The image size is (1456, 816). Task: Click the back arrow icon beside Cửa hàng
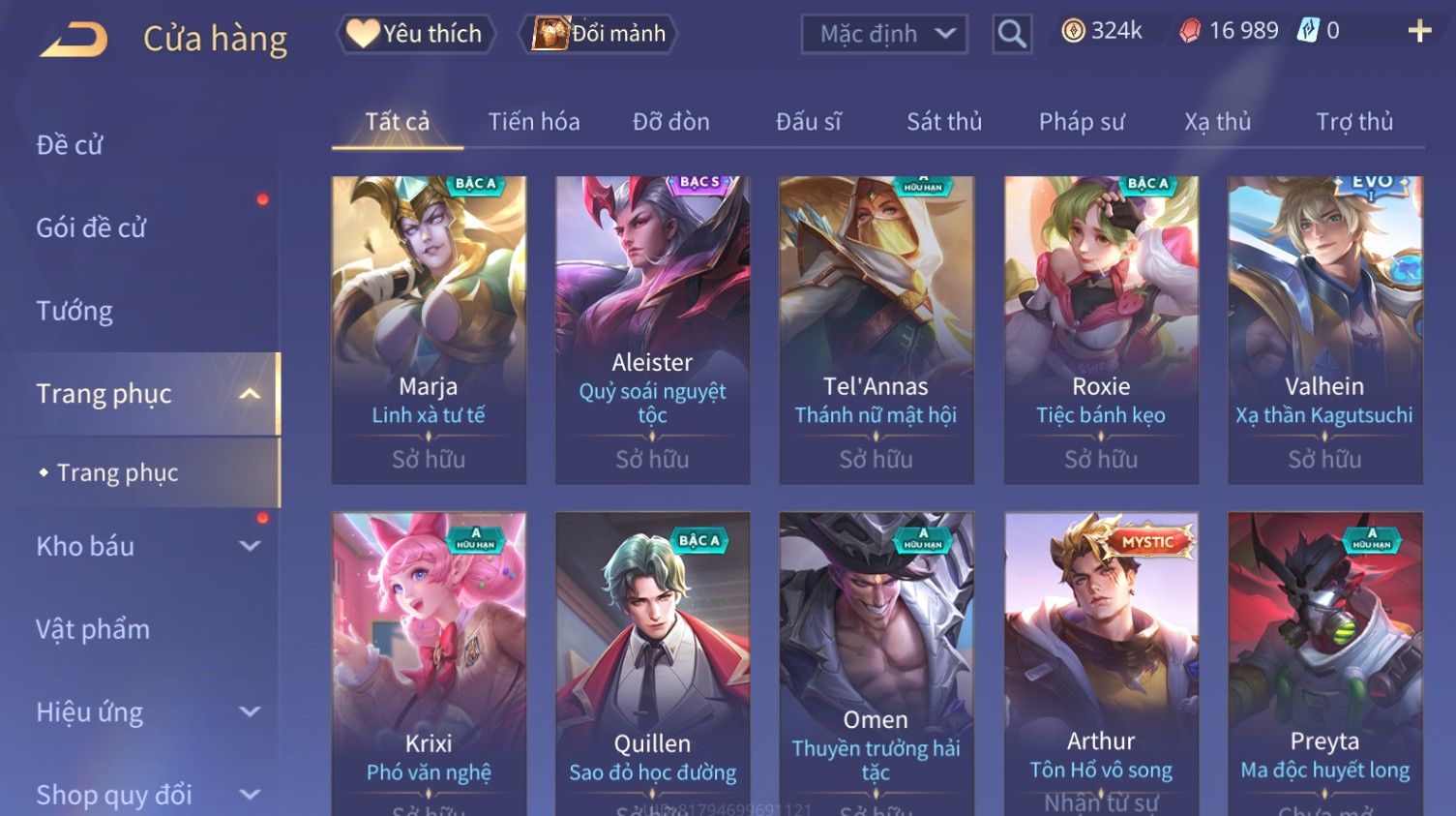[74, 40]
